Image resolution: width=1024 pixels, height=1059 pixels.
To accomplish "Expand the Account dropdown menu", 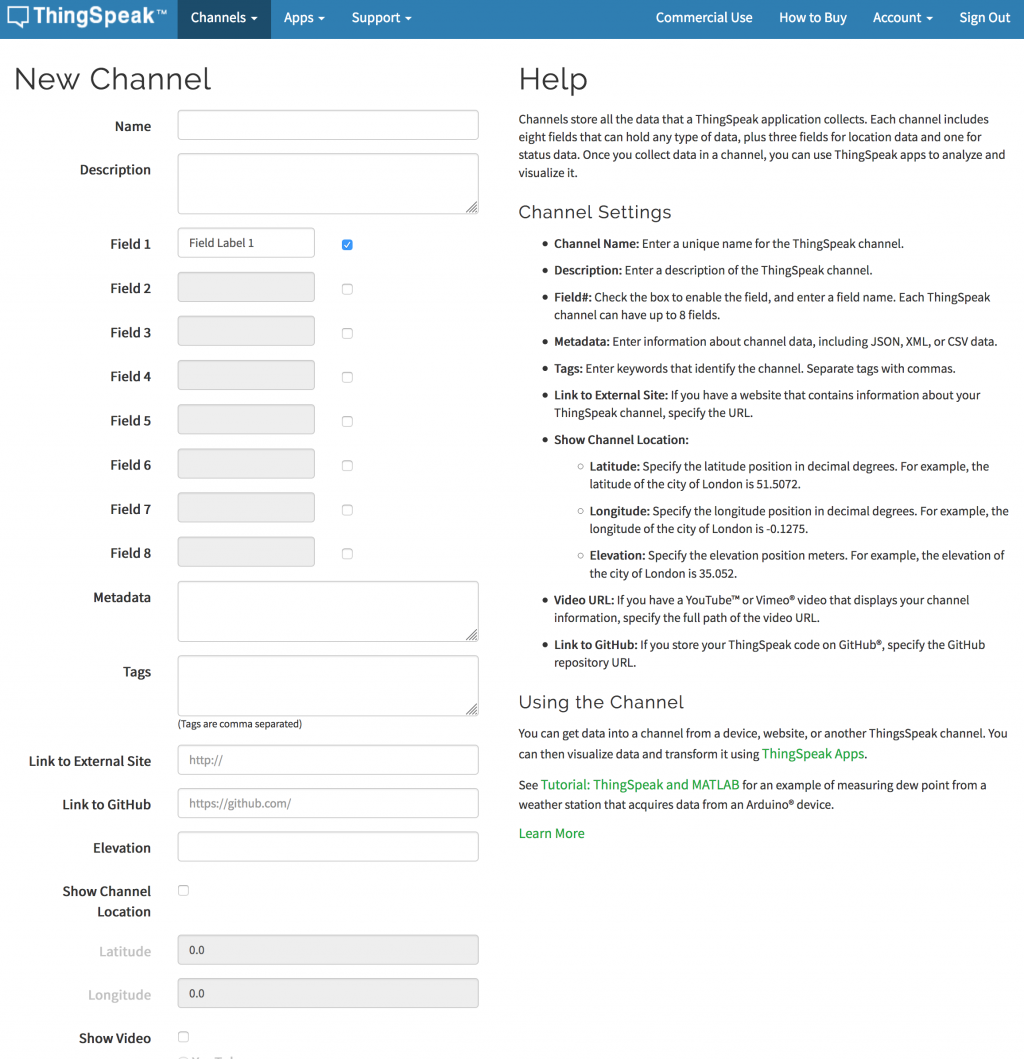I will coord(902,18).
